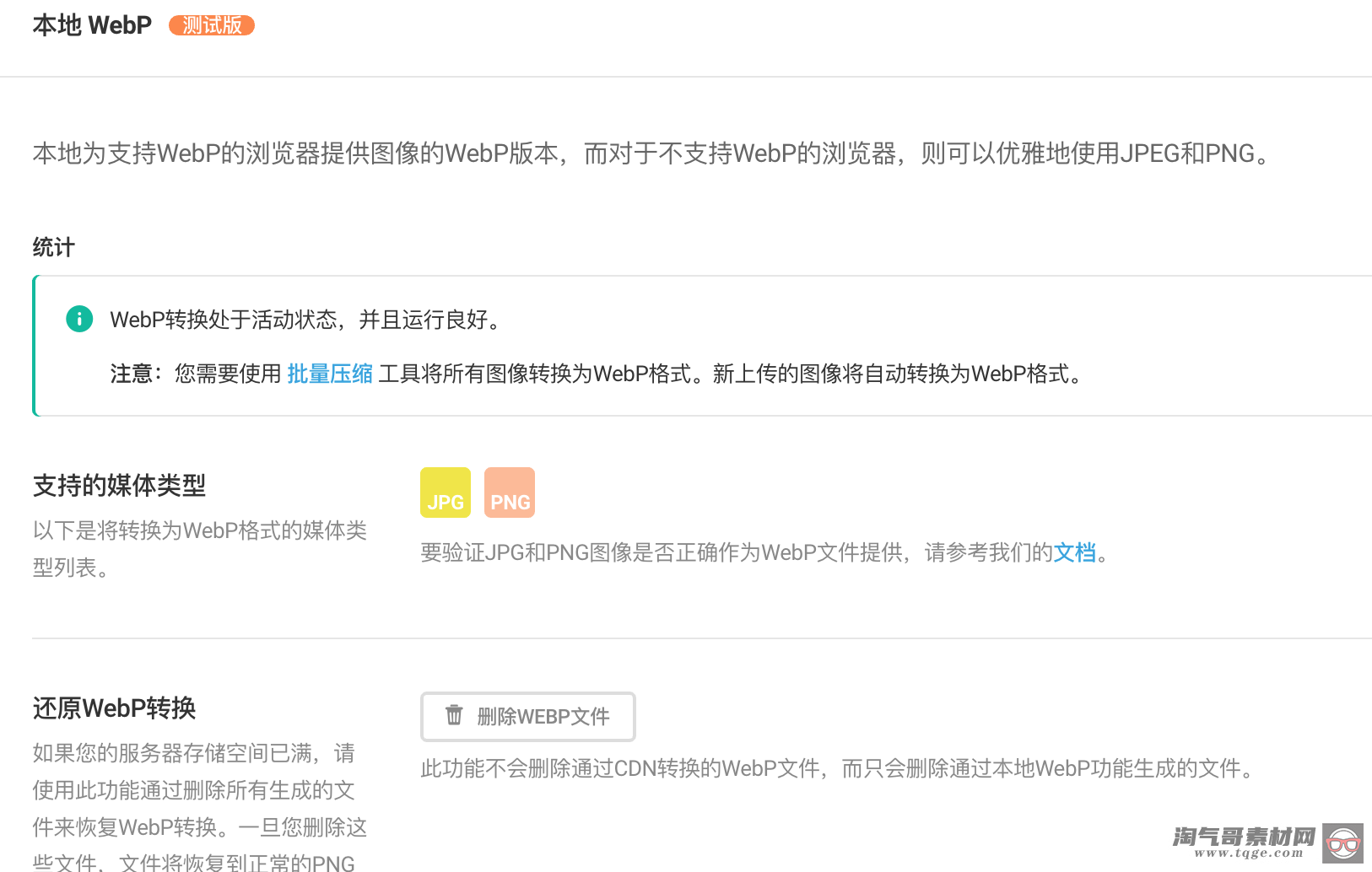This screenshot has height=872, width=1372.
Task: Open the 文档 documentation link
Action: tap(1074, 552)
